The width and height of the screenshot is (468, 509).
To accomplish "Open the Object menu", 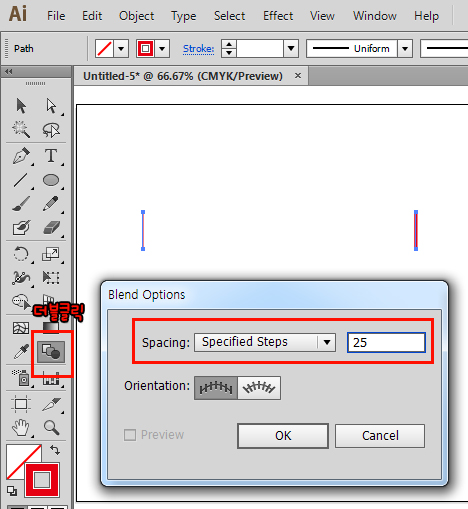I will (x=137, y=16).
